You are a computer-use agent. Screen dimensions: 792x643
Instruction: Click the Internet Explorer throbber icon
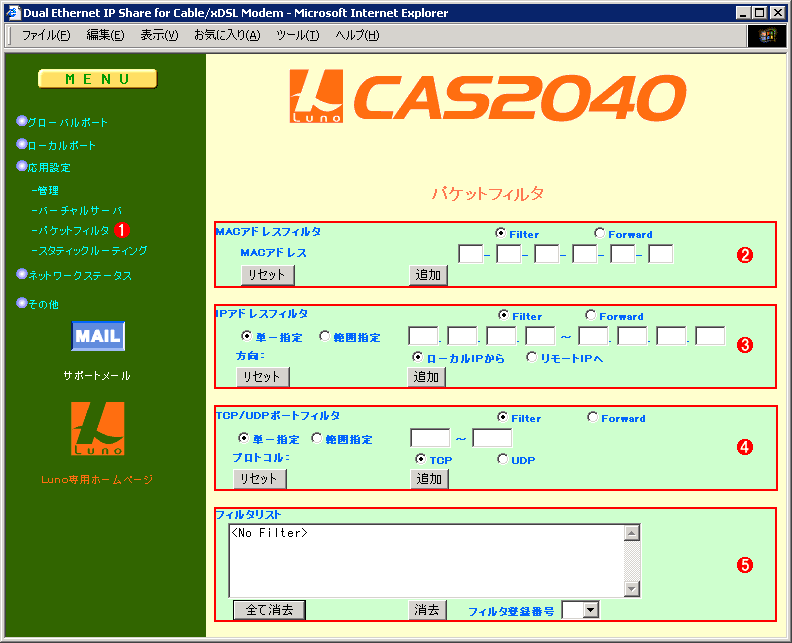(x=767, y=35)
